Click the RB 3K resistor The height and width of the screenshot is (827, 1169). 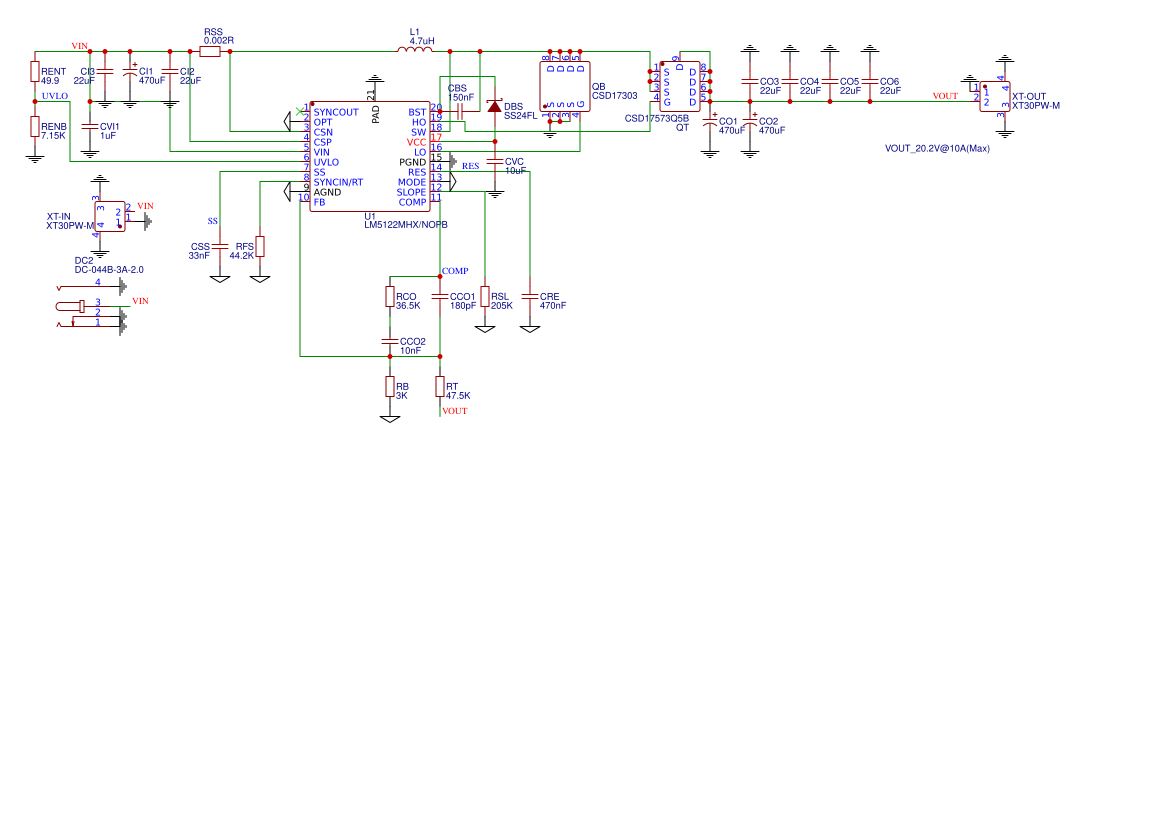coord(390,386)
